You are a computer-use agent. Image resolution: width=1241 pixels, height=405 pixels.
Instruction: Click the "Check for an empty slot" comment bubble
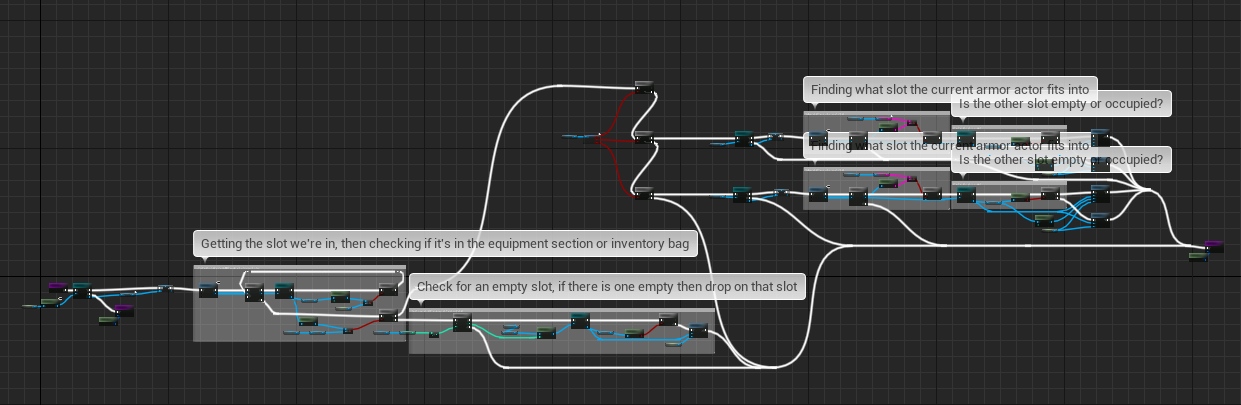(609, 287)
